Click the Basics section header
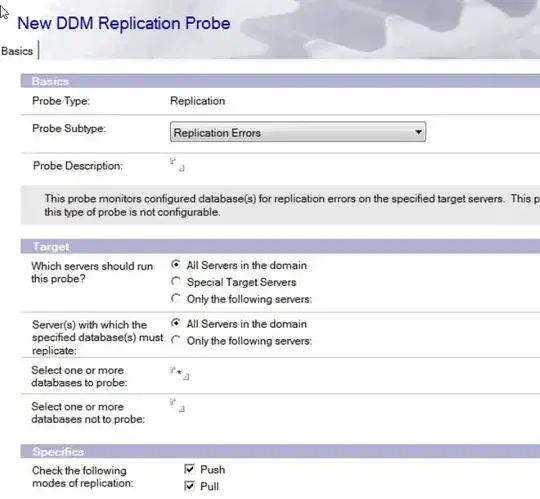 pos(280,81)
